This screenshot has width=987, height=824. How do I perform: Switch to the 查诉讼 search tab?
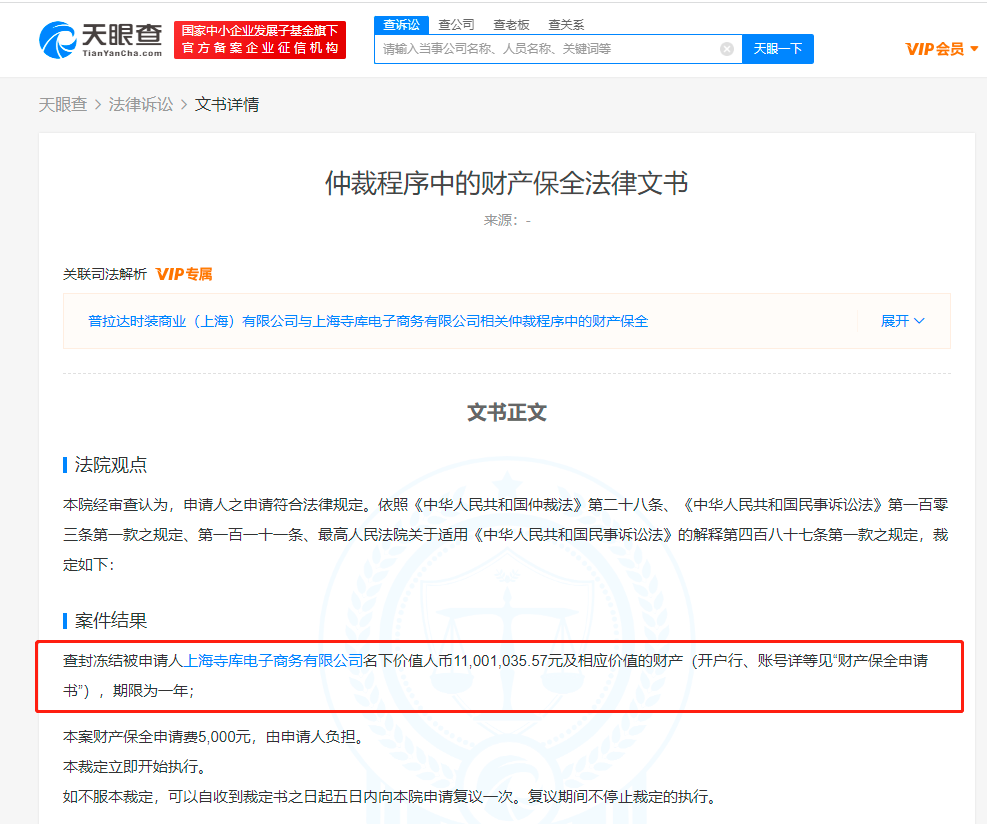pos(402,25)
